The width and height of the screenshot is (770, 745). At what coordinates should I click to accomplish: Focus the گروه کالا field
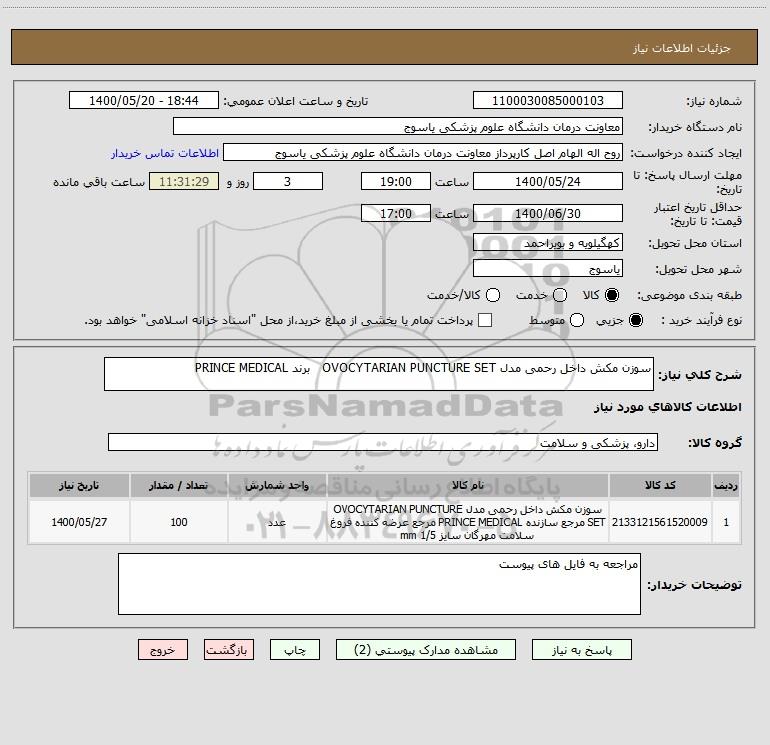coord(382,442)
